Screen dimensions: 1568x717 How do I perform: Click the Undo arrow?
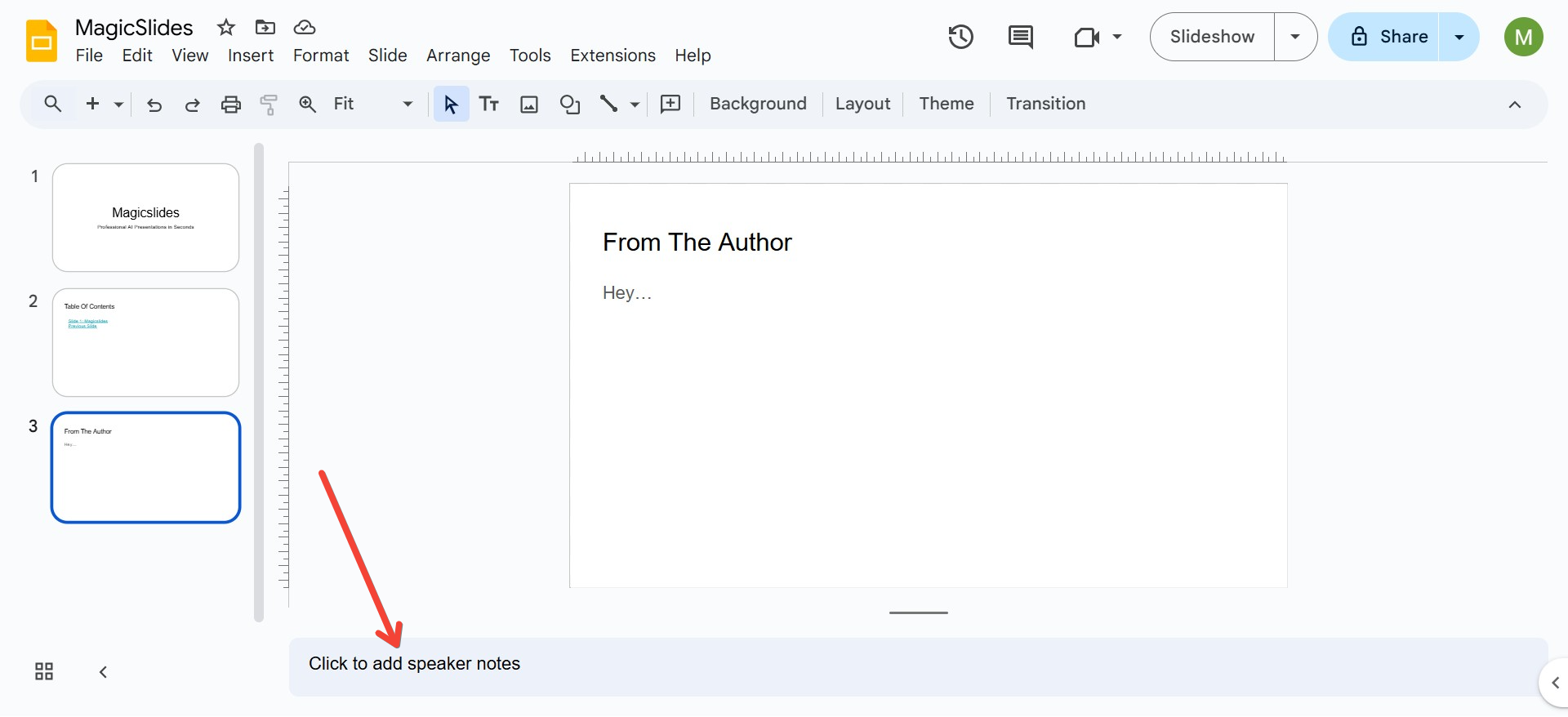tap(154, 105)
